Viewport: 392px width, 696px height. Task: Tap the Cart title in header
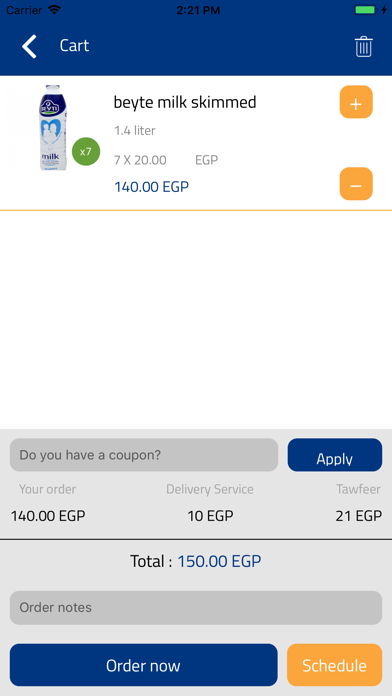click(75, 46)
